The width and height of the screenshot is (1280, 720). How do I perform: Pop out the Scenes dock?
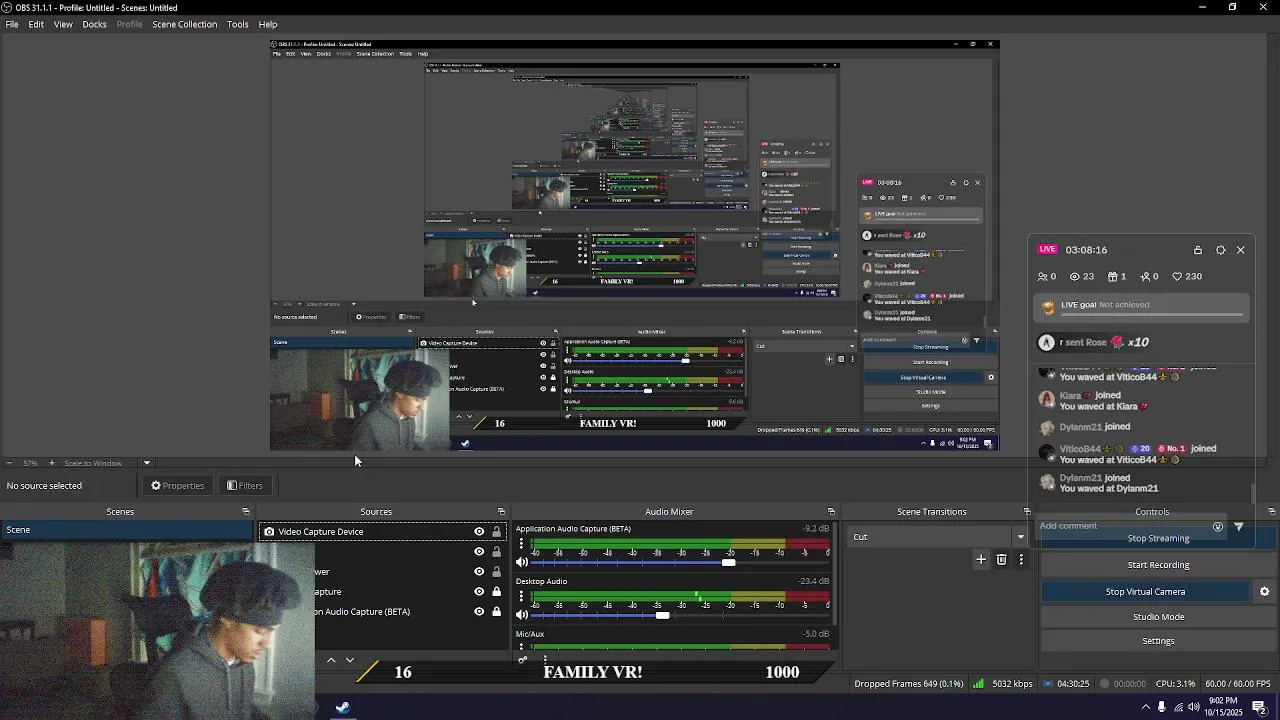[x=246, y=512]
